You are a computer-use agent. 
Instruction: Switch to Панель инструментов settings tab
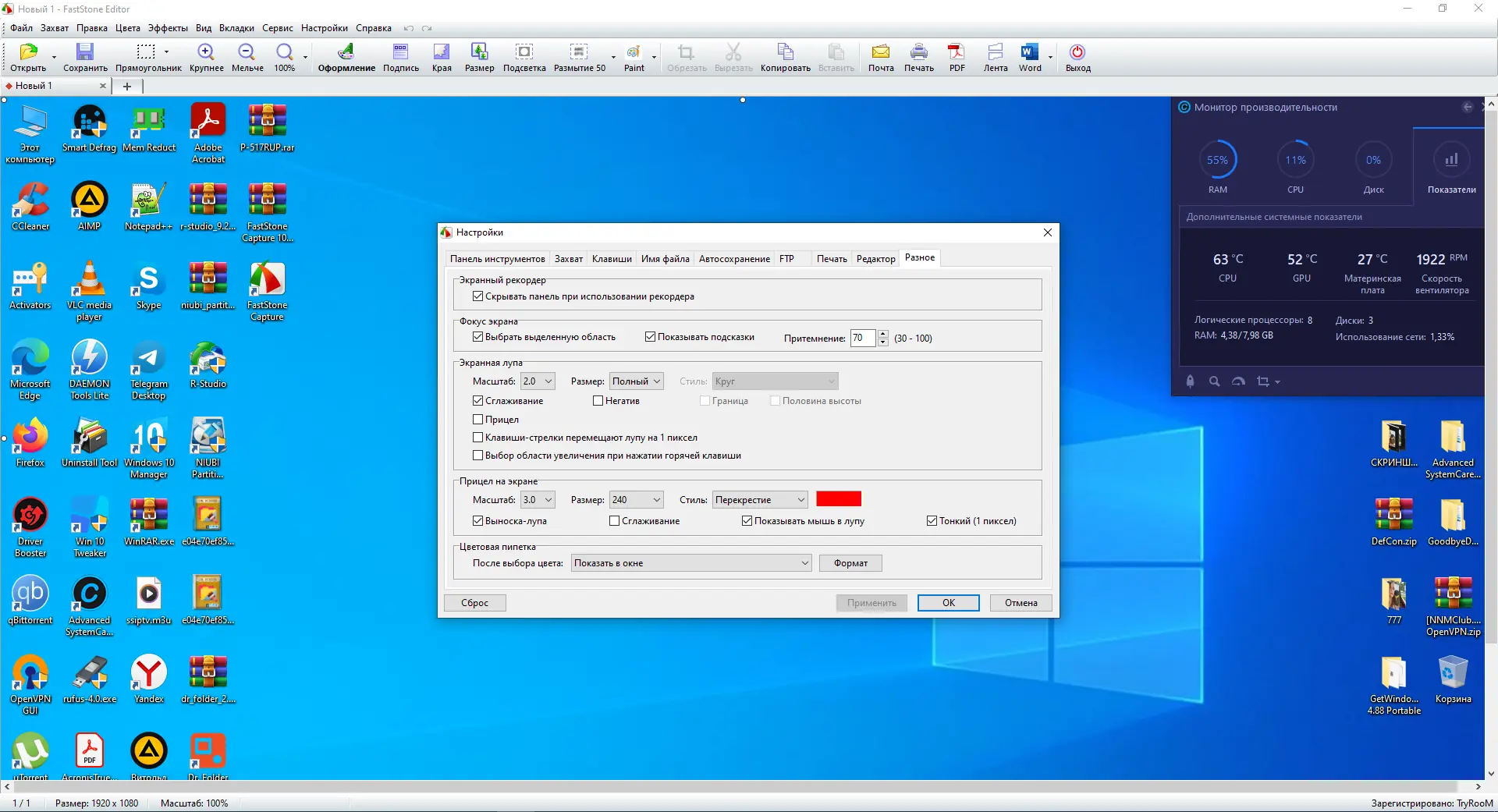pyautogui.click(x=497, y=259)
